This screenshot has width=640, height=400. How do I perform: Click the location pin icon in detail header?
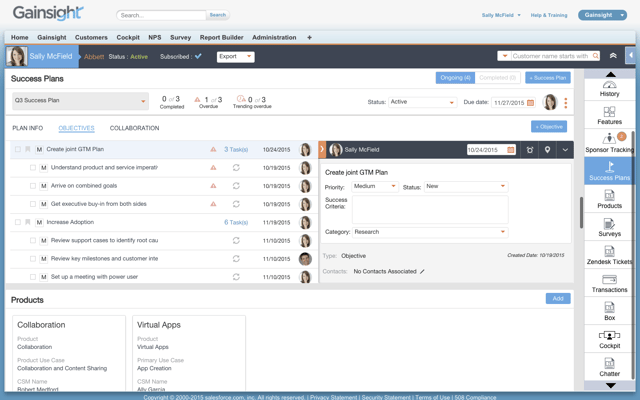pos(547,150)
